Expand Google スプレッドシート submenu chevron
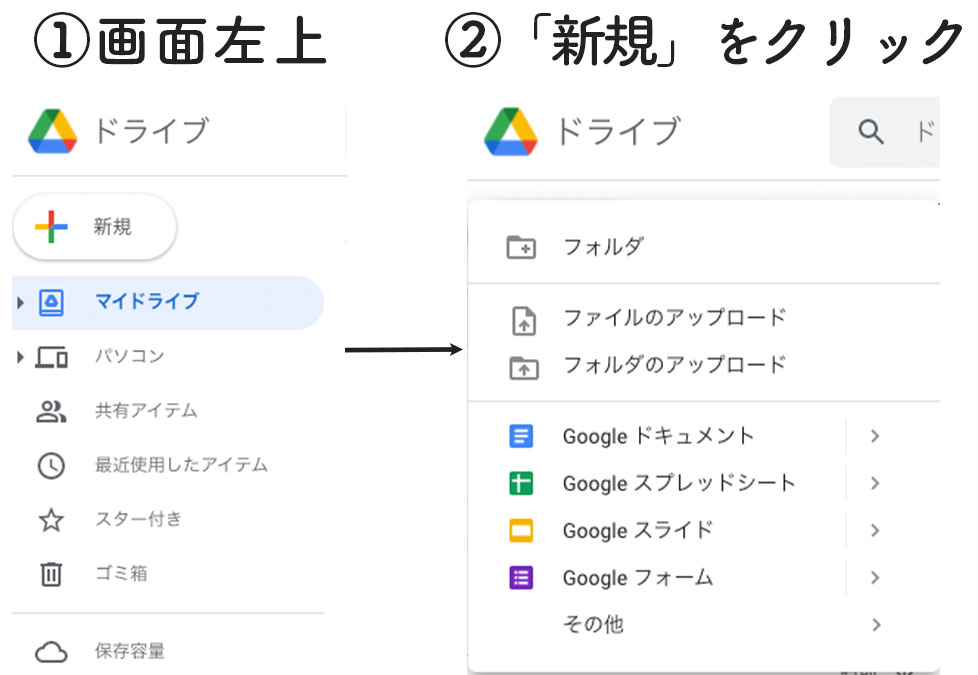Screen dimensions: 978x675 [x=875, y=483]
